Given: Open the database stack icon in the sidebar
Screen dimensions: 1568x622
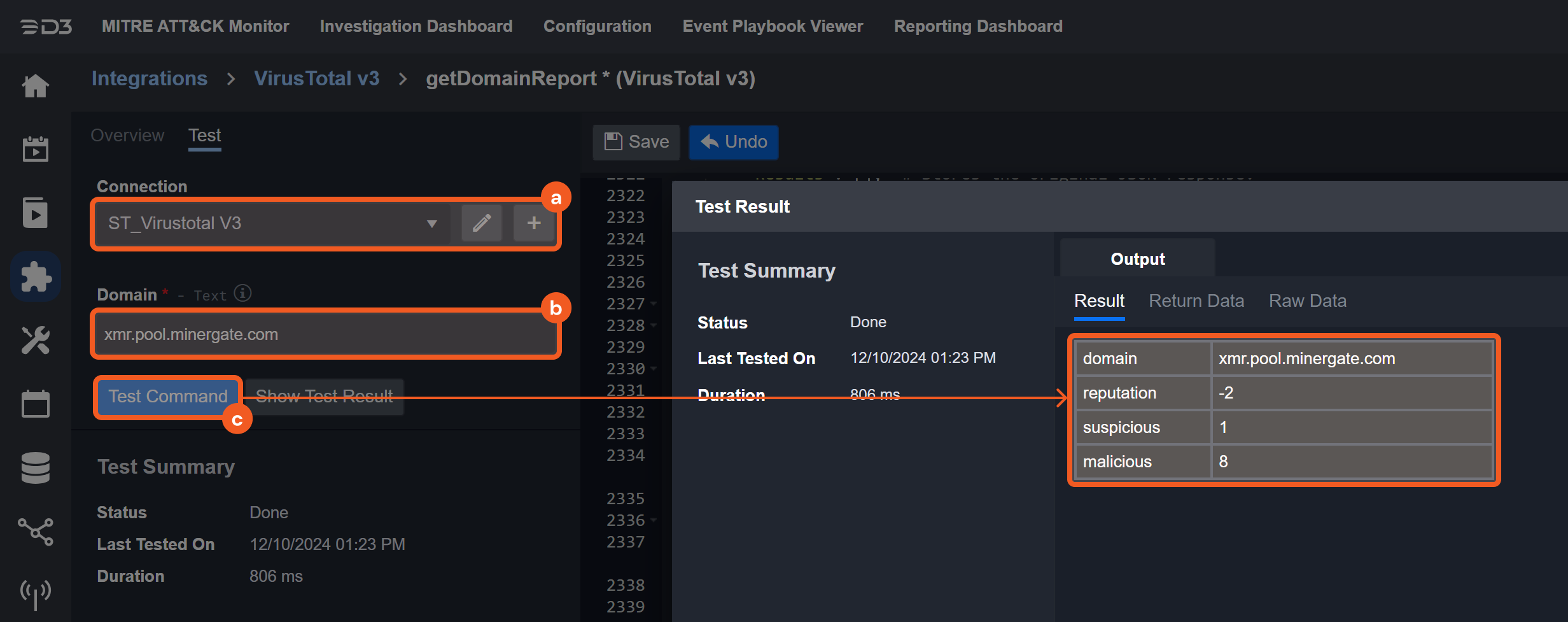Looking at the screenshot, I should point(36,468).
